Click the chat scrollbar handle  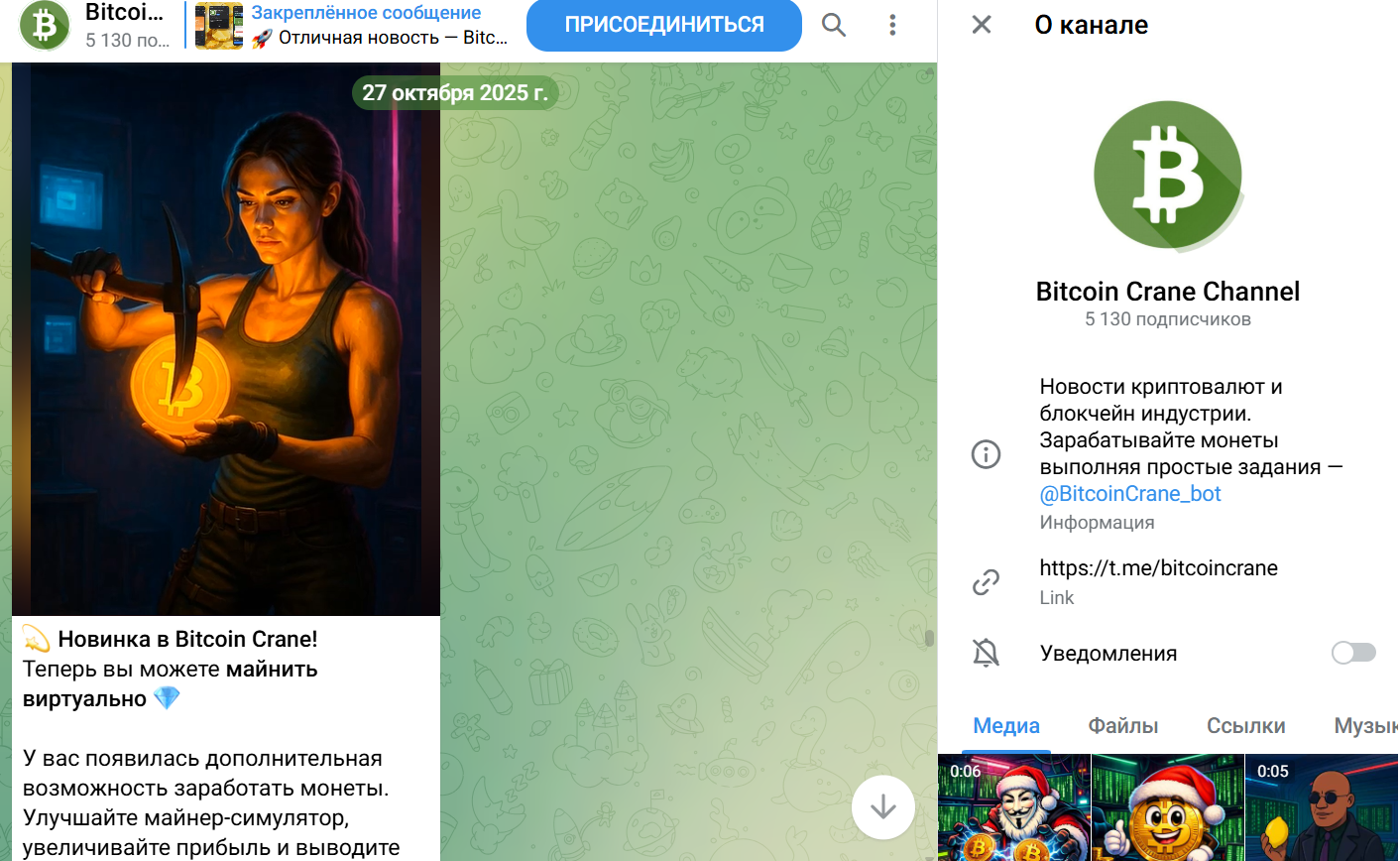[x=929, y=638]
